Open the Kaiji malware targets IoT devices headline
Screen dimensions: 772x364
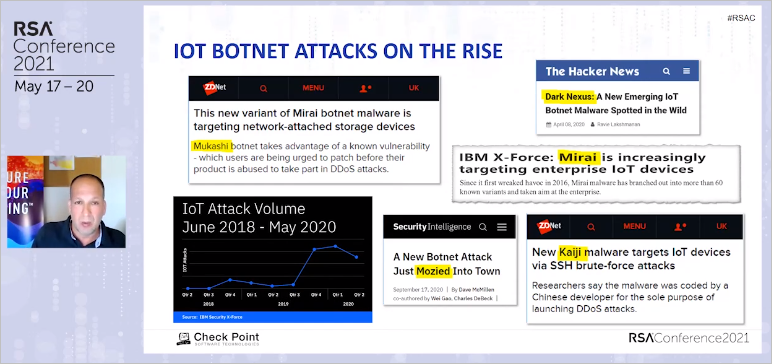pos(631,259)
